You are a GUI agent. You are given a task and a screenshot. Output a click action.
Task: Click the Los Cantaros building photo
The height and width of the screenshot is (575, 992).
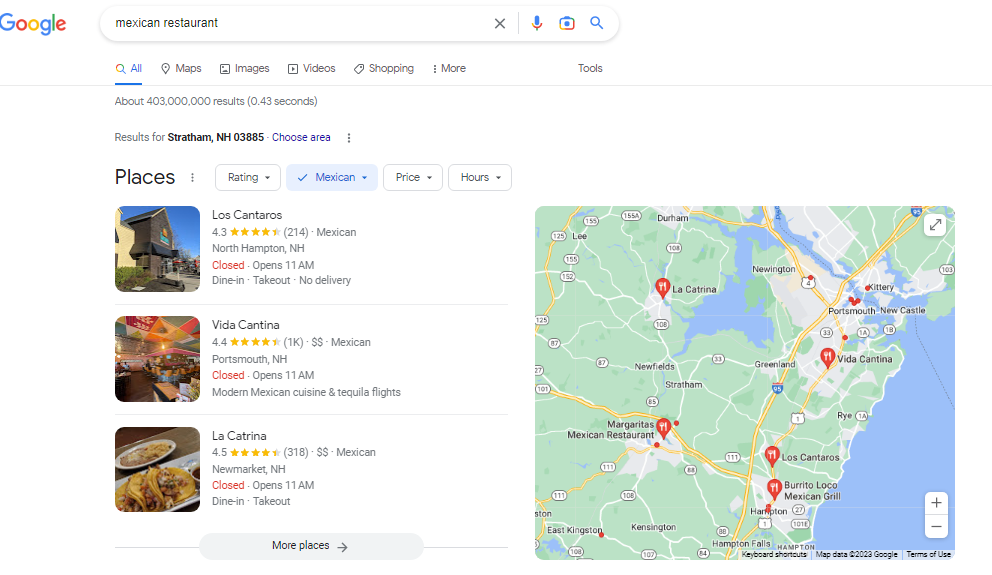coord(158,249)
